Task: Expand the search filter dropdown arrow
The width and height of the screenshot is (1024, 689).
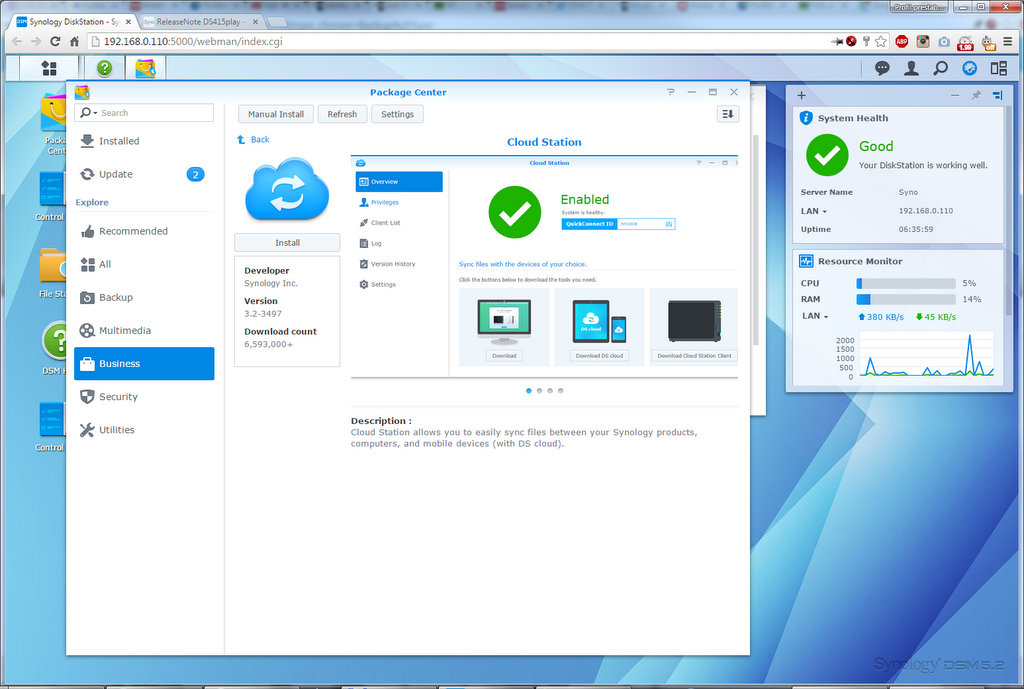Action: [x=95, y=113]
